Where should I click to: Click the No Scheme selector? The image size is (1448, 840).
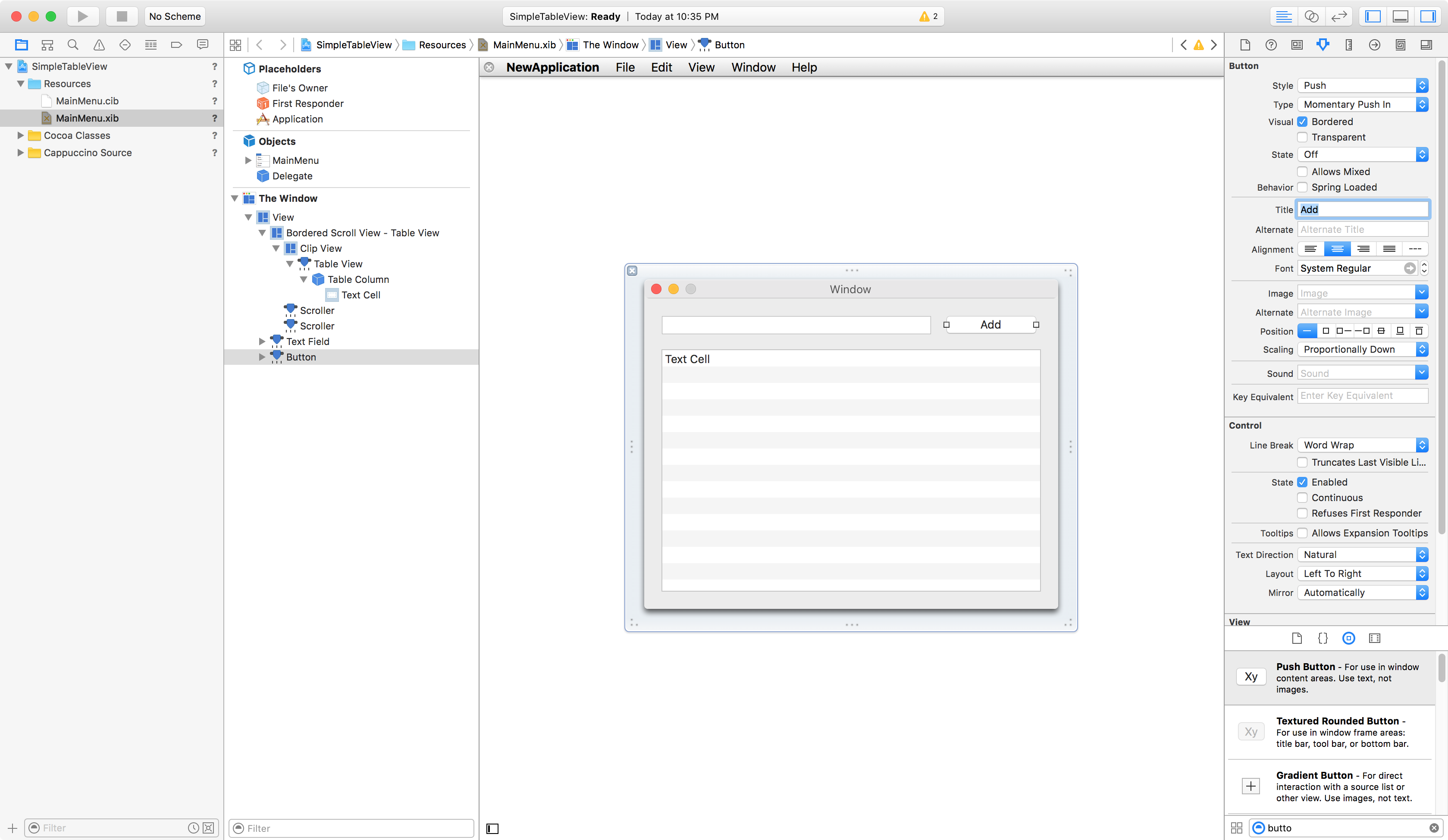[x=175, y=16]
